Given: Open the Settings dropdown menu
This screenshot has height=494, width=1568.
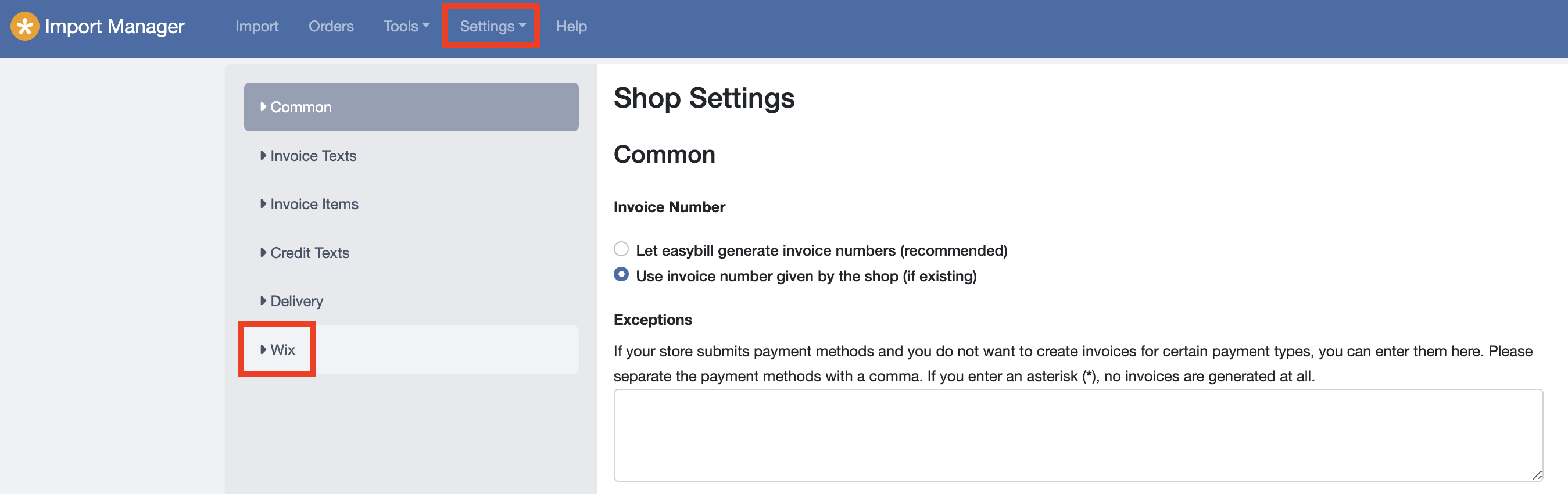Looking at the screenshot, I should click(x=492, y=26).
